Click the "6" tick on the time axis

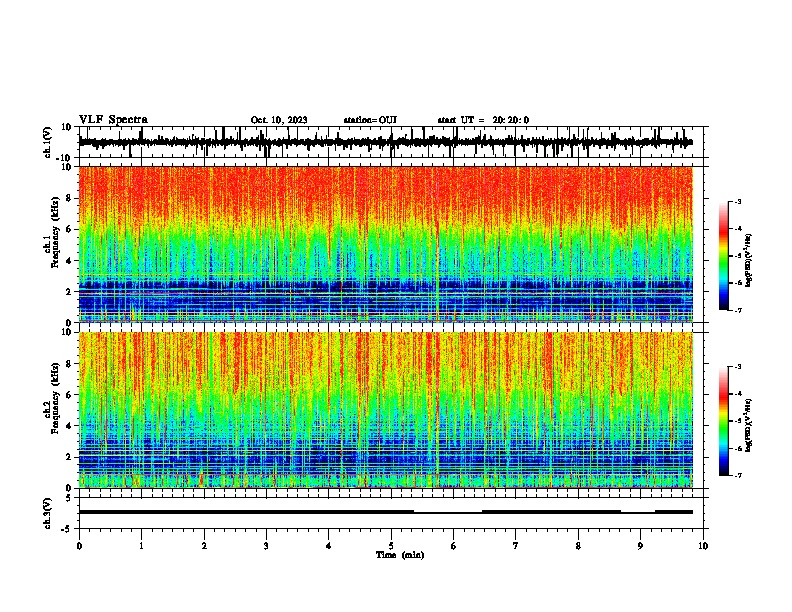click(453, 546)
